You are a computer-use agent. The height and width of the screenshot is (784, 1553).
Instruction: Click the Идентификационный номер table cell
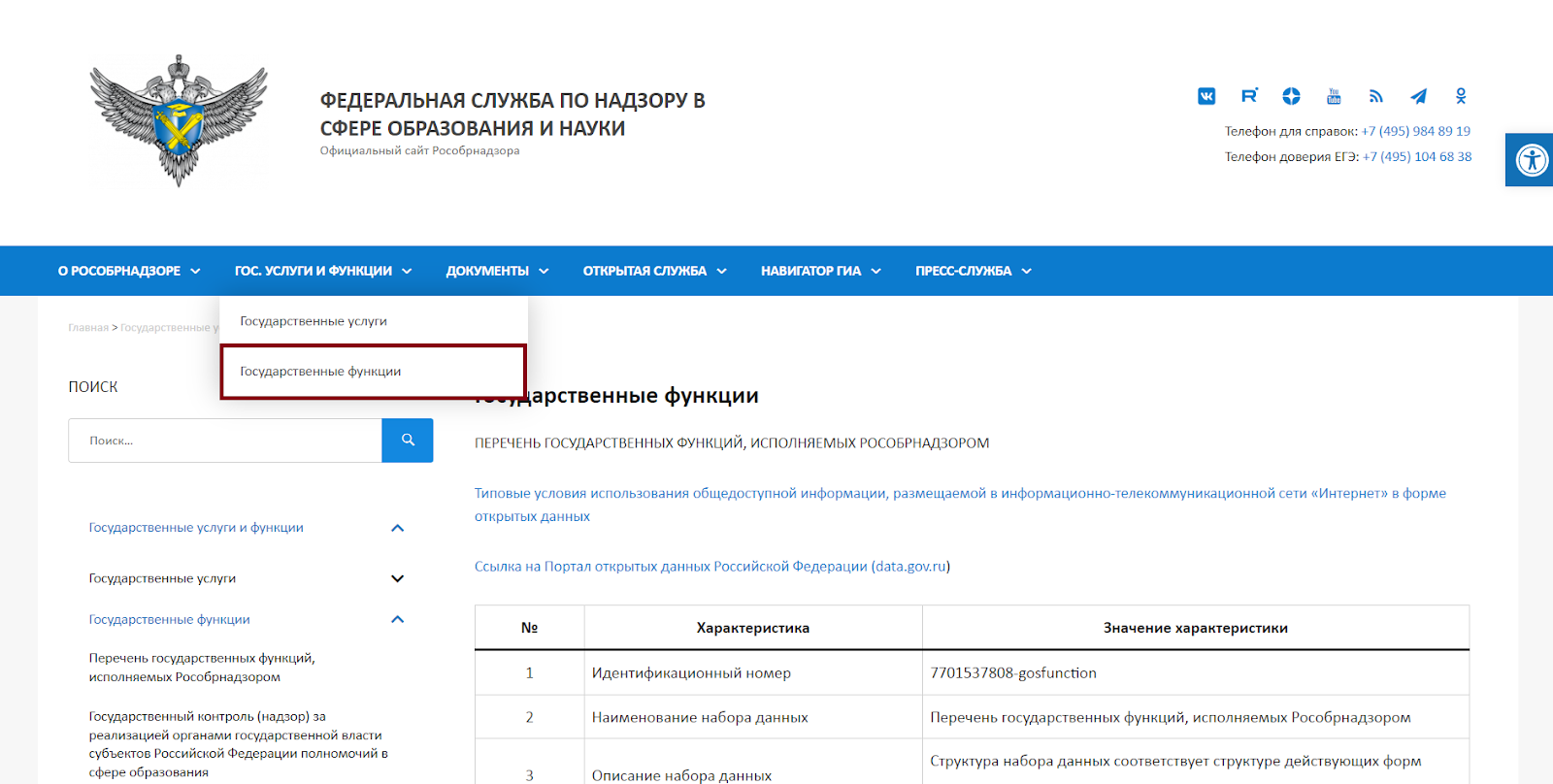753,672
